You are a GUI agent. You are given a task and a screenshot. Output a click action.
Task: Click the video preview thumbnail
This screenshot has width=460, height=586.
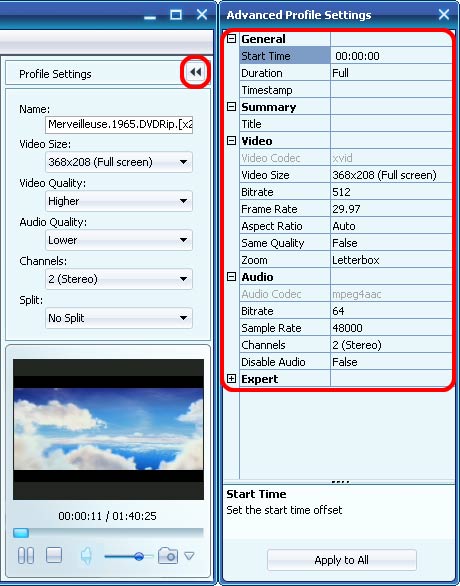click(108, 429)
